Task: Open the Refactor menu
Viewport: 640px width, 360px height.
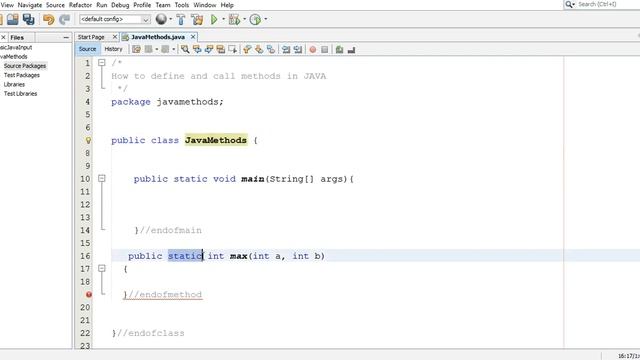Action: [80, 5]
